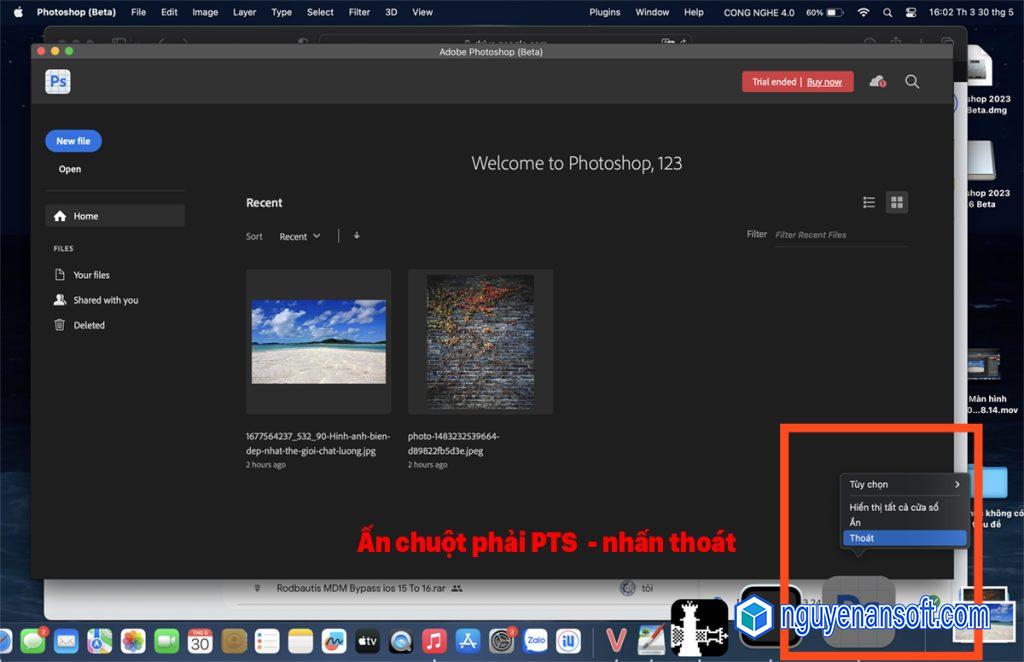Click the Wi-Fi icon in menu bar
Image resolution: width=1024 pixels, height=662 pixels.
(863, 12)
